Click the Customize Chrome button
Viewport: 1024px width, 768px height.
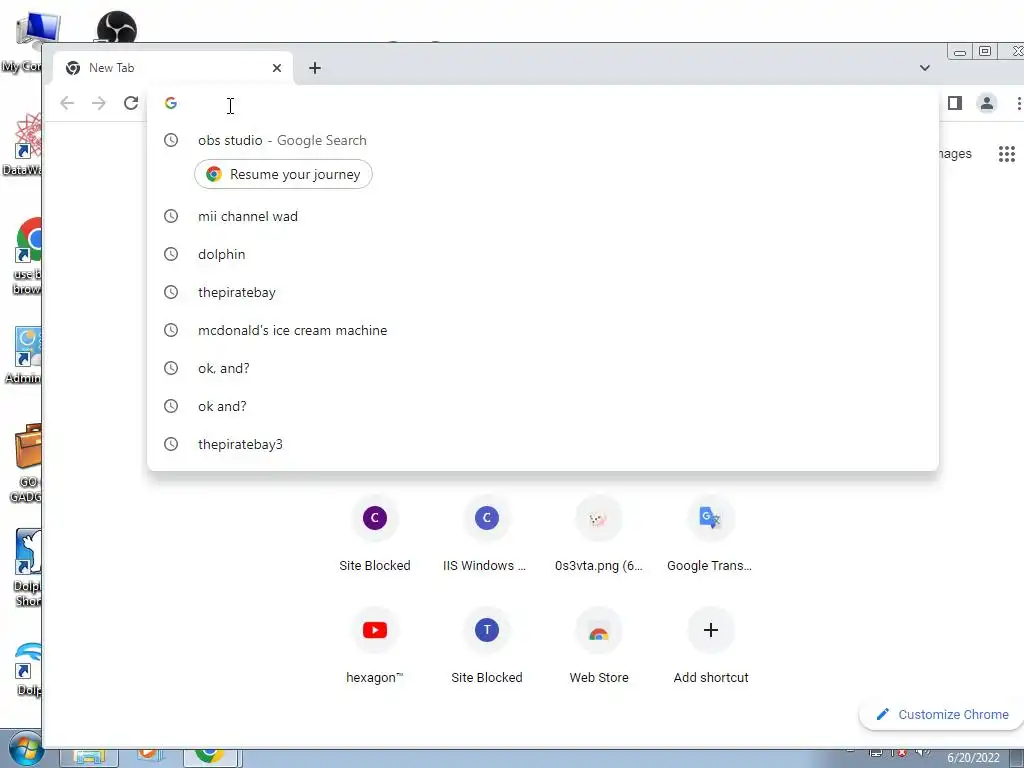(x=942, y=714)
